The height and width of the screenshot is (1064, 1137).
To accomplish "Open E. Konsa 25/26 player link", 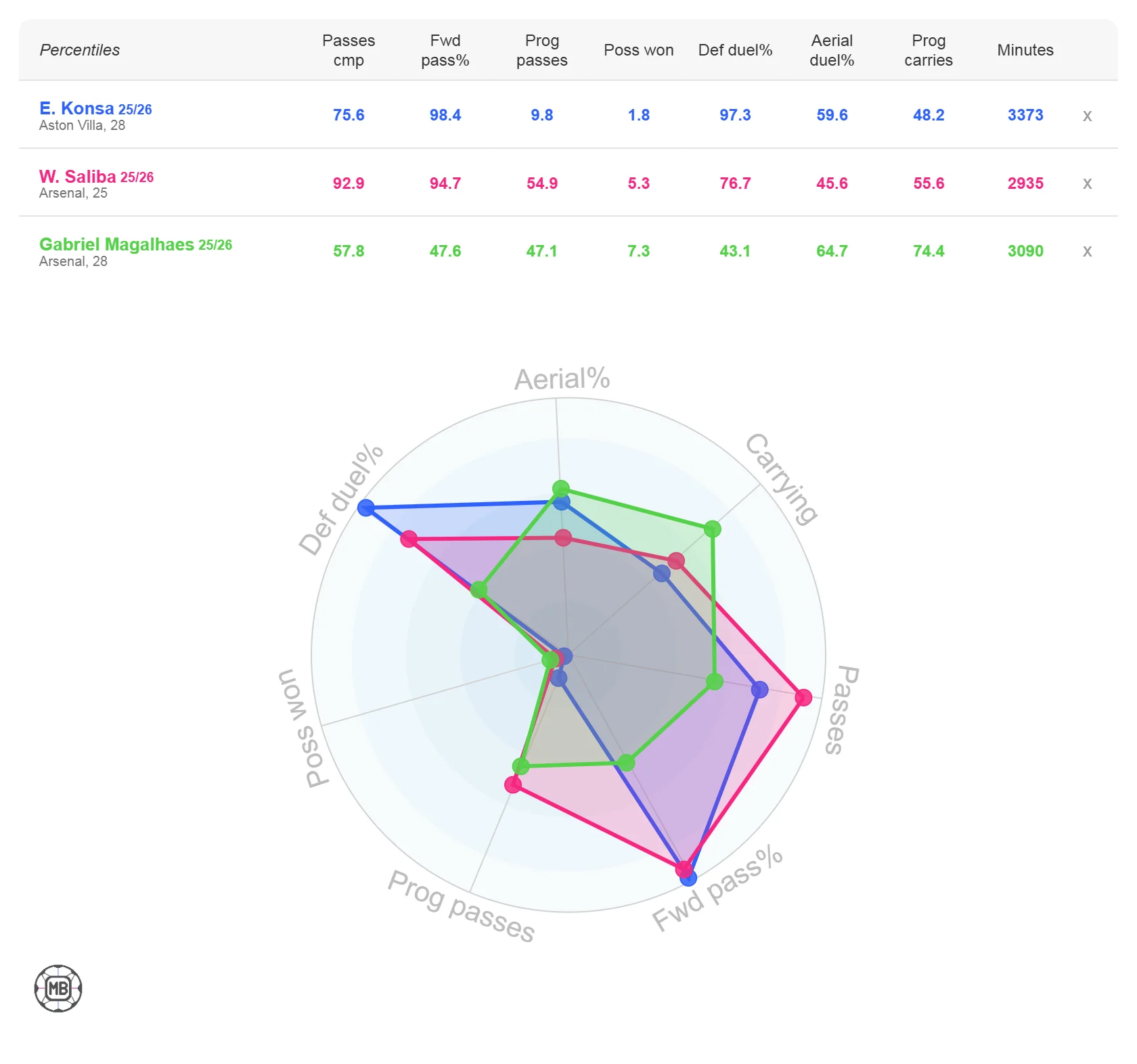I will coord(95,108).
